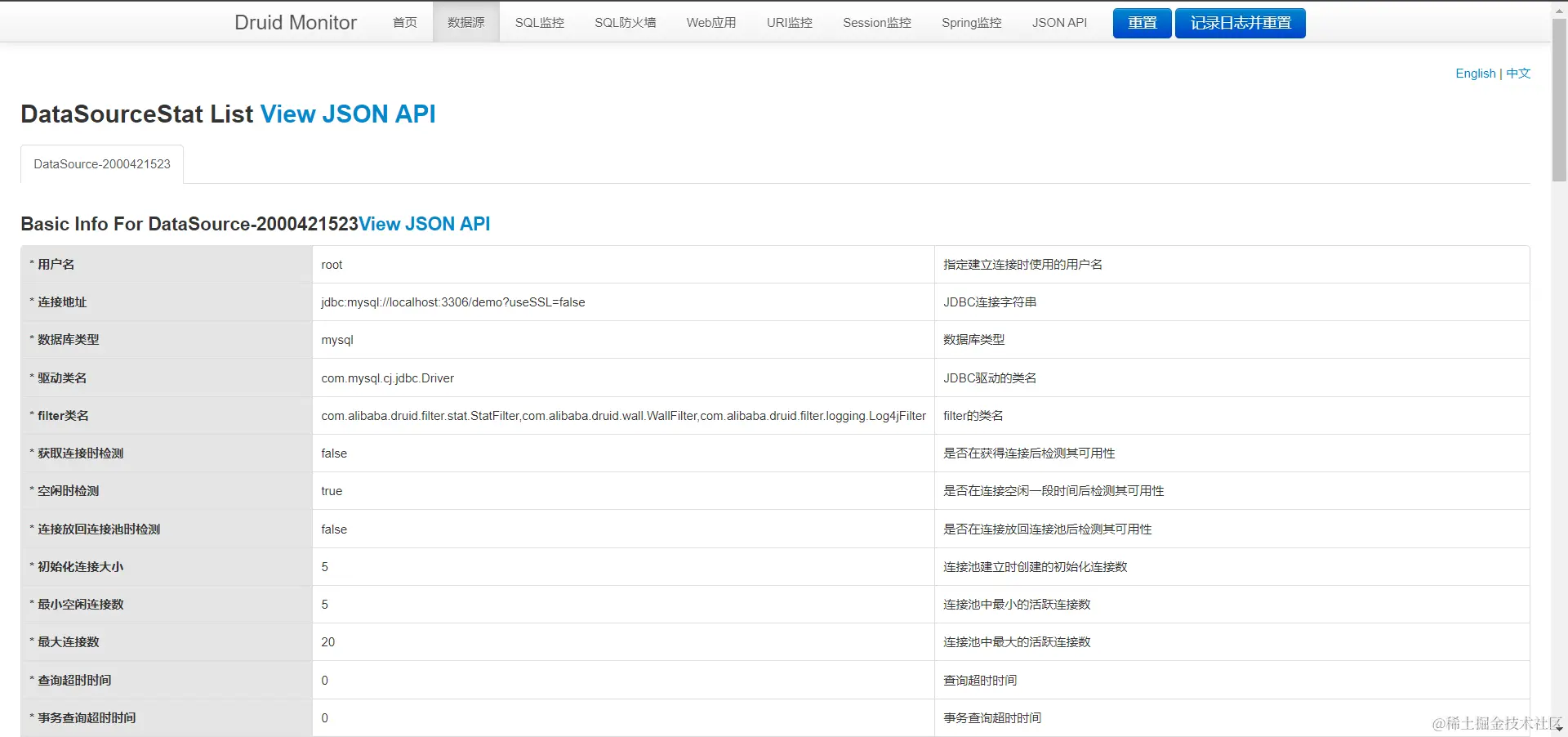This screenshot has width=1568, height=737.
Task: Click the StatFilter,WallFilter,Log4jFilter class names value
Action: [x=624, y=416]
